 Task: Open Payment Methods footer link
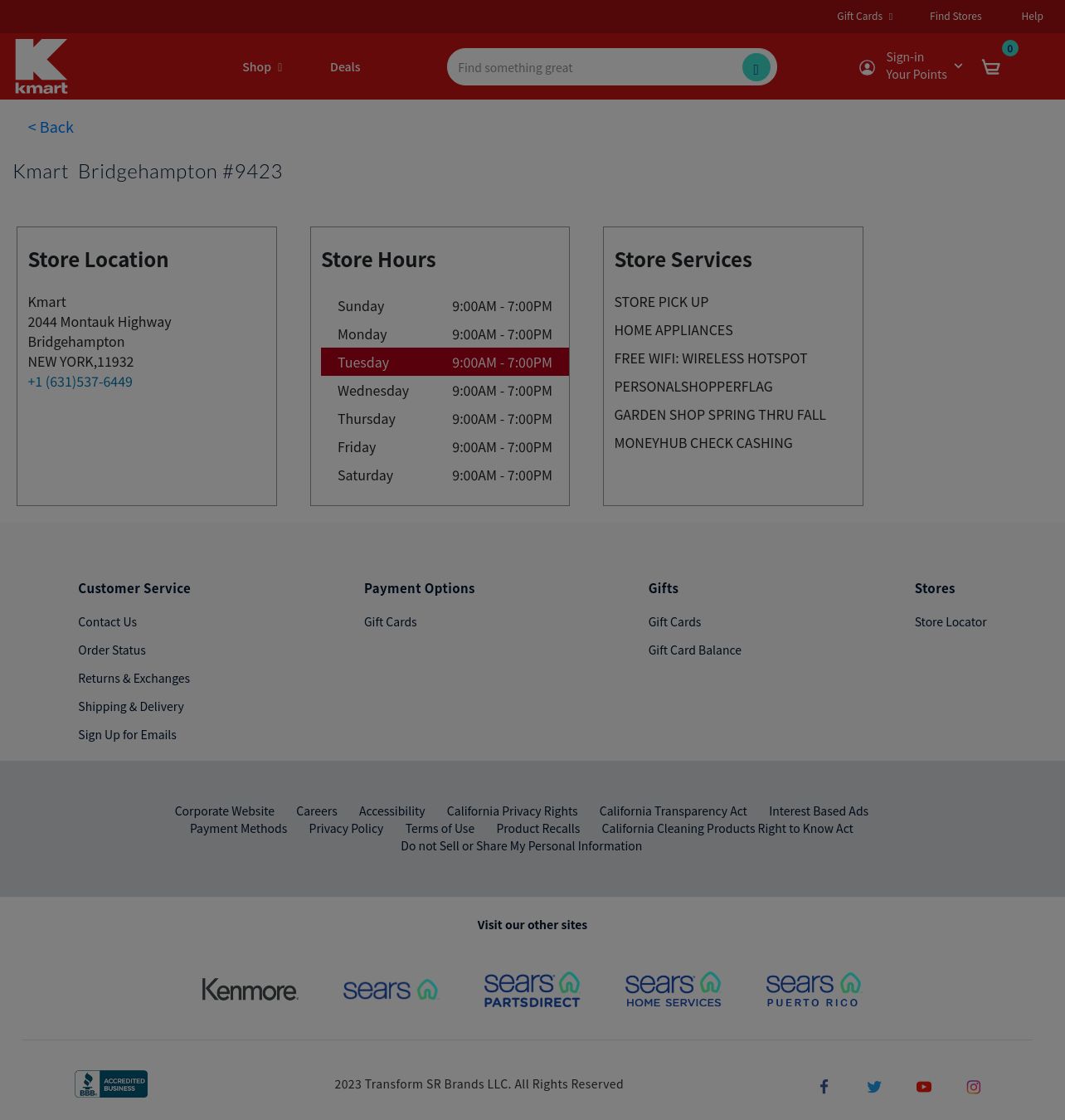tap(238, 828)
